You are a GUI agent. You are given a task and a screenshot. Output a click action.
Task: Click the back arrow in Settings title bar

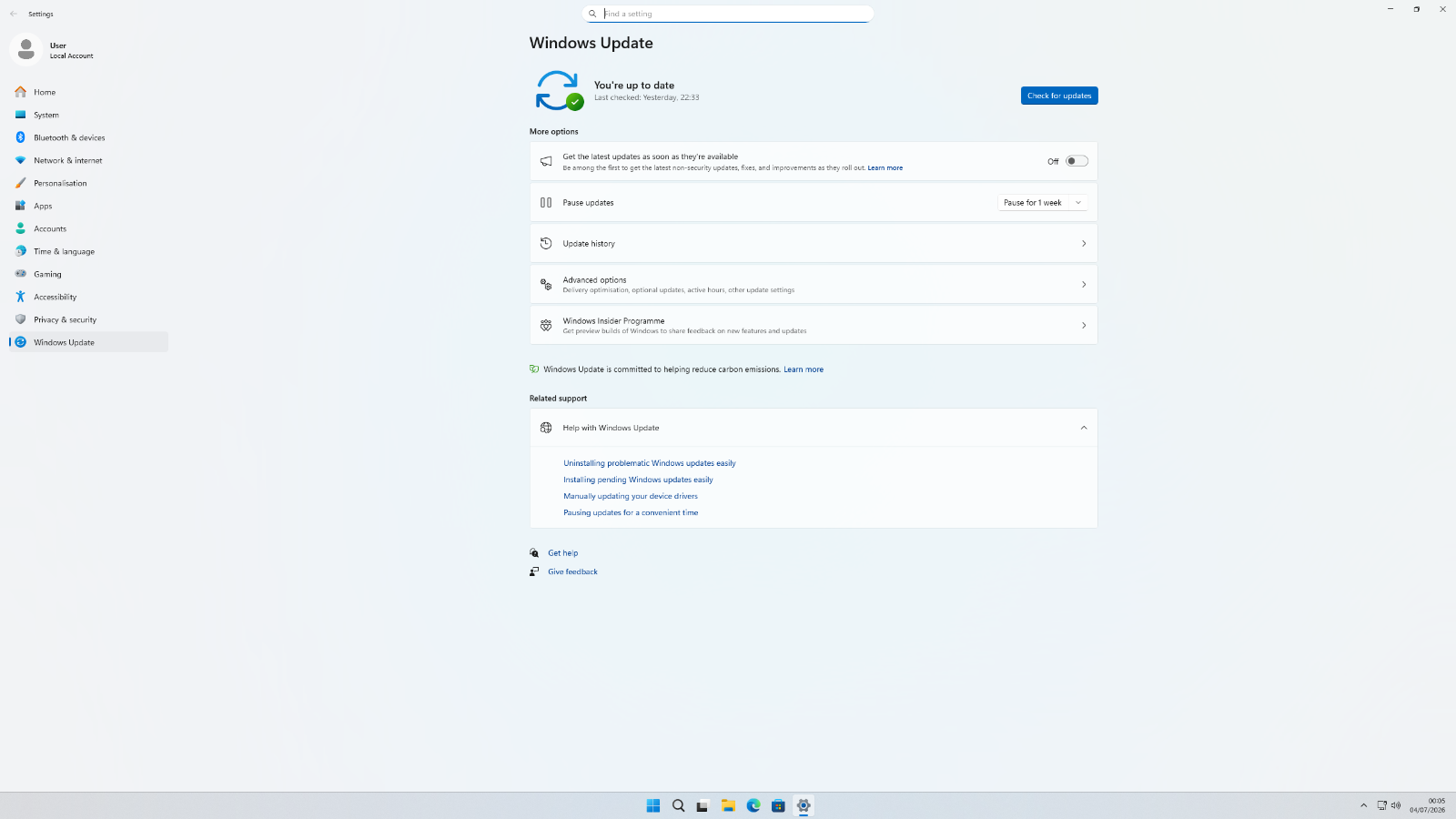click(x=14, y=14)
